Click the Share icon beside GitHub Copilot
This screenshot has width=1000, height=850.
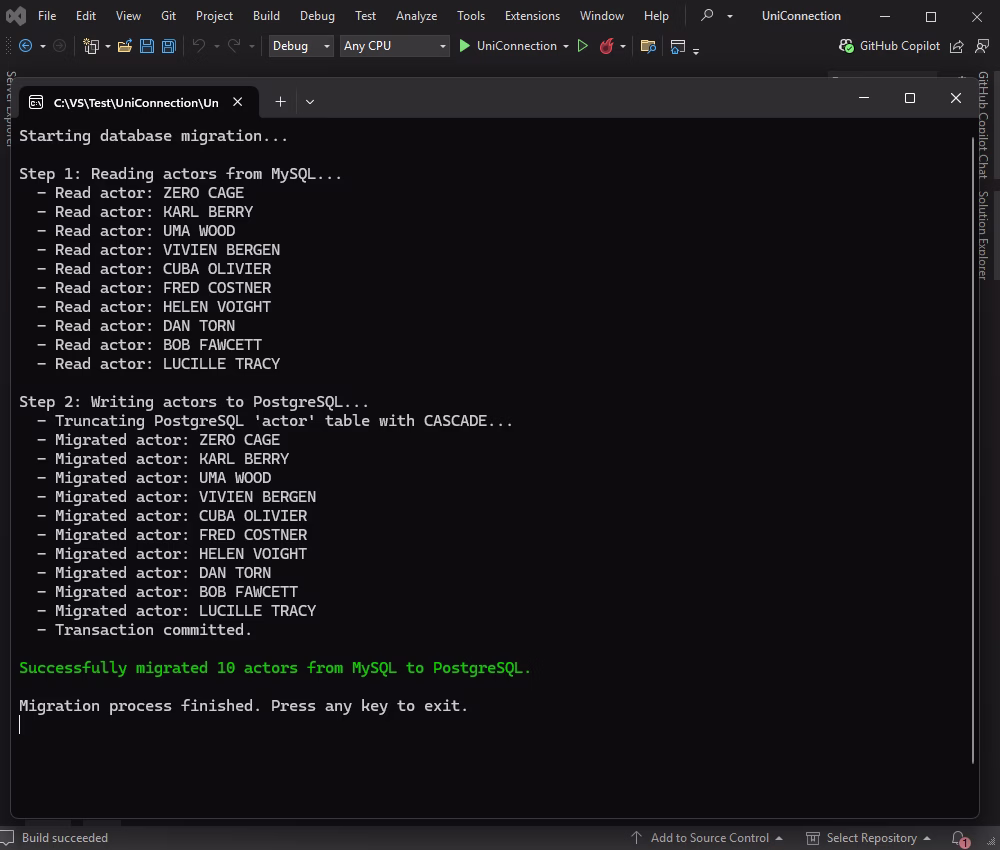point(957,46)
